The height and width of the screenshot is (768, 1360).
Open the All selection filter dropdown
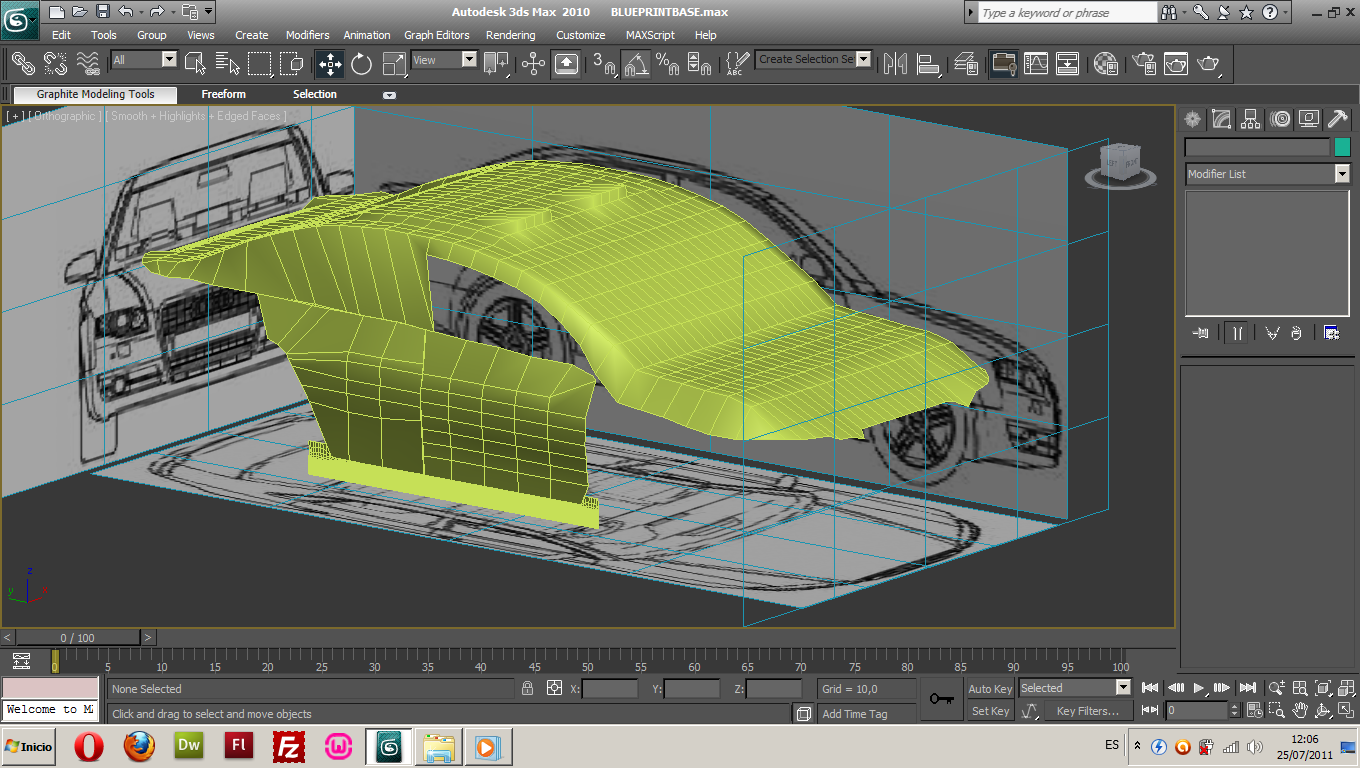(169, 60)
